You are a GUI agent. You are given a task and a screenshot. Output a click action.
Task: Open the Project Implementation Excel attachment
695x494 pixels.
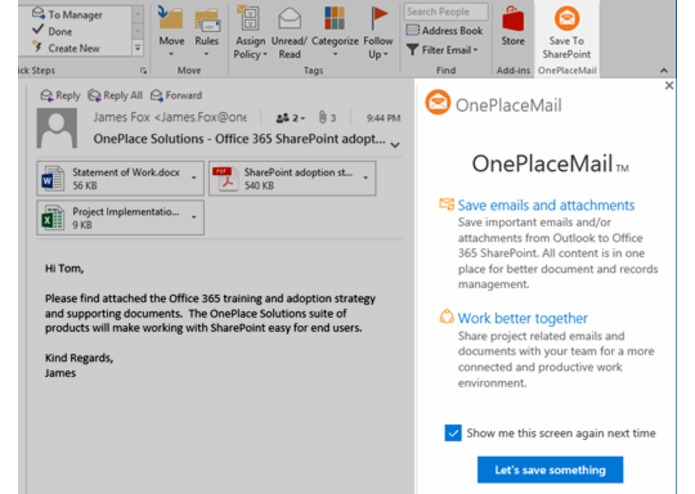point(112,218)
